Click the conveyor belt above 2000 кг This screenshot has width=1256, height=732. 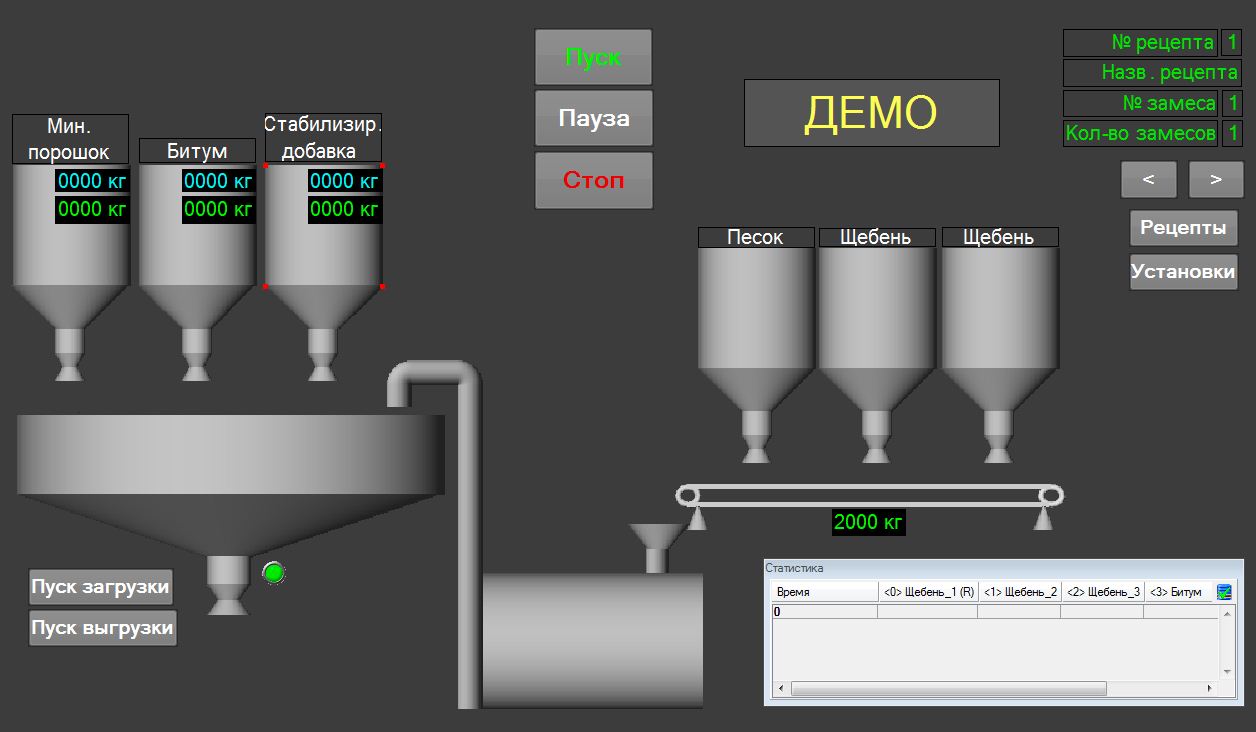869,495
